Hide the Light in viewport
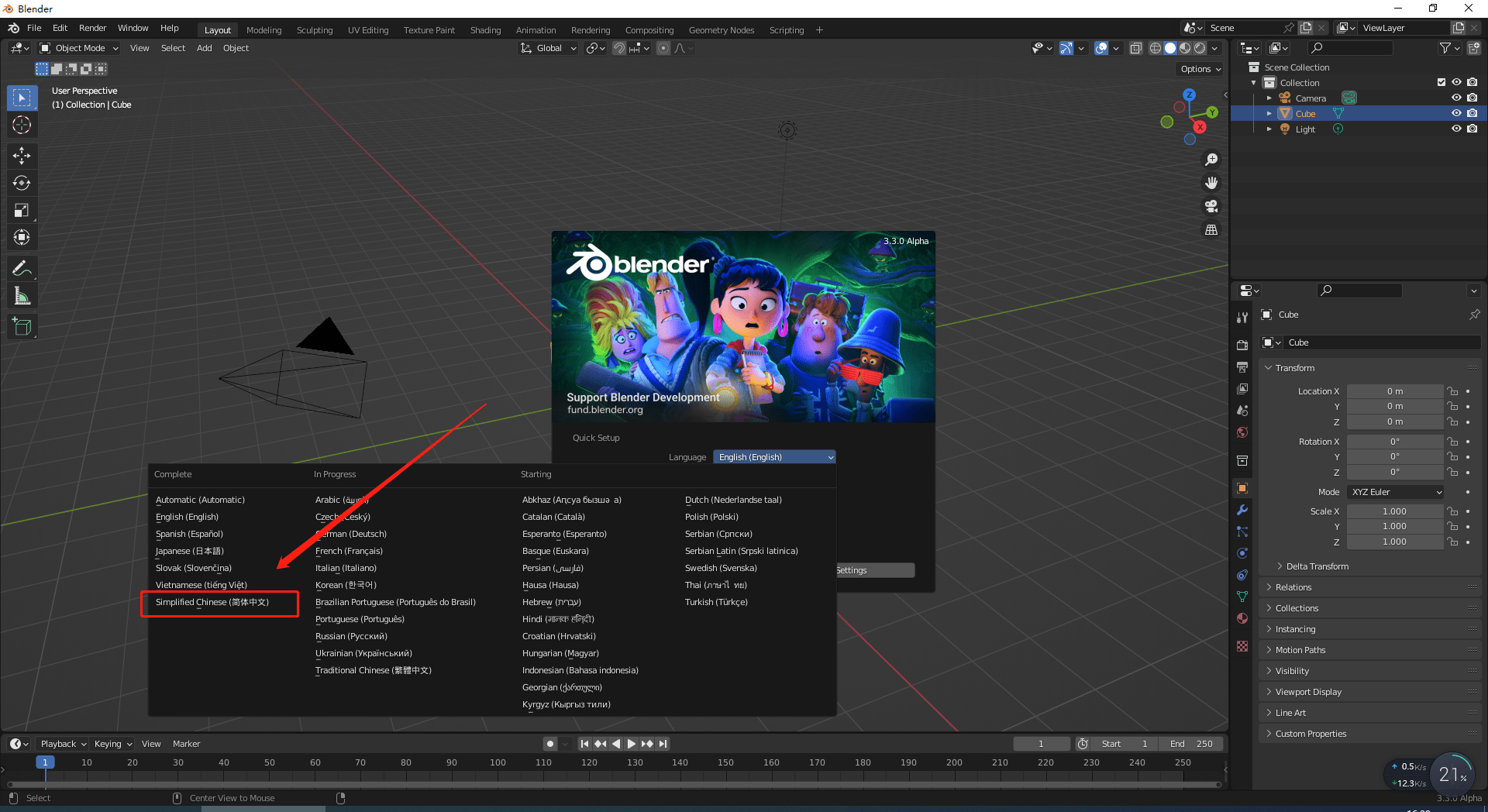1488x812 pixels. [x=1456, y=129]
